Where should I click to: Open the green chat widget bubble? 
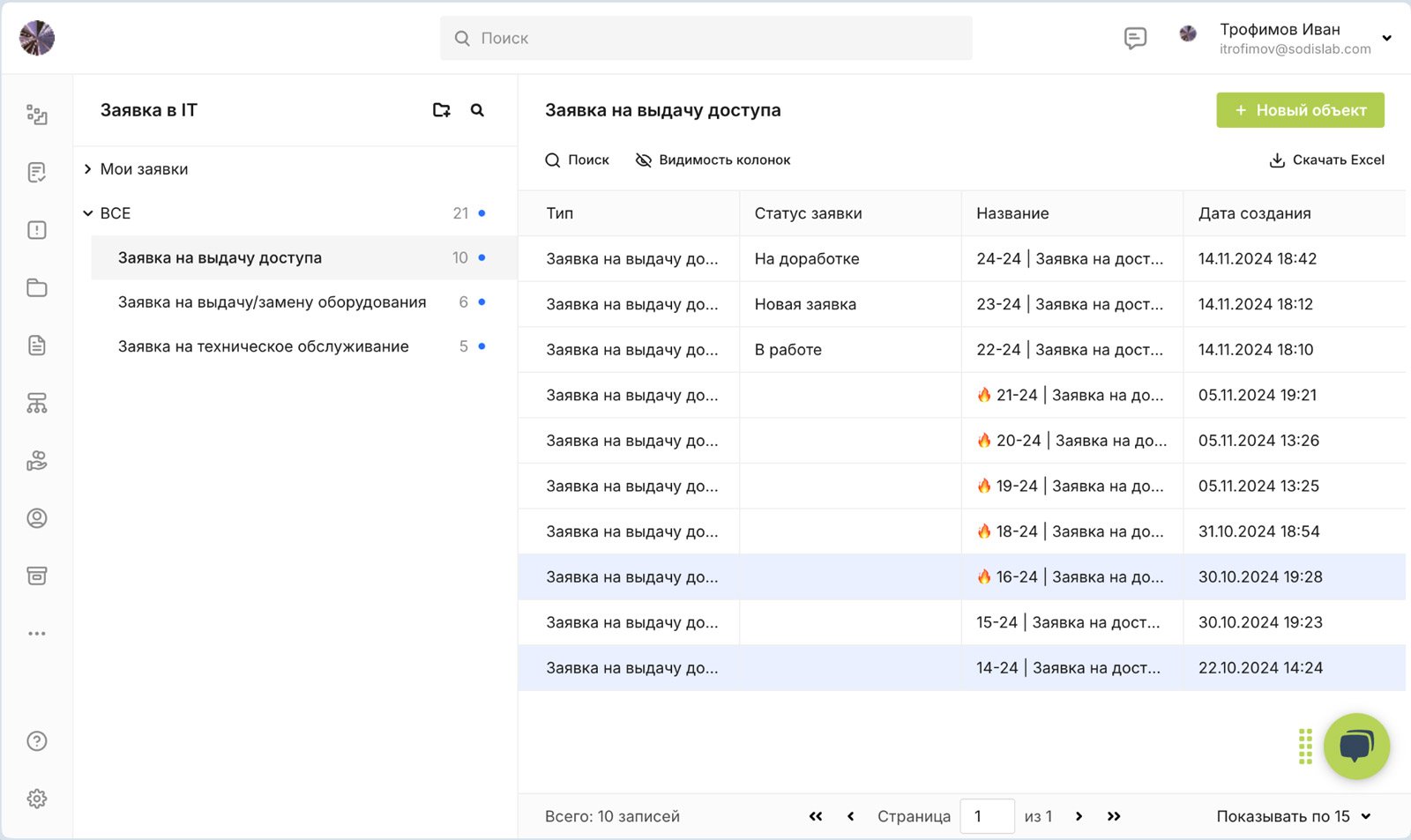pos(1356,746)
